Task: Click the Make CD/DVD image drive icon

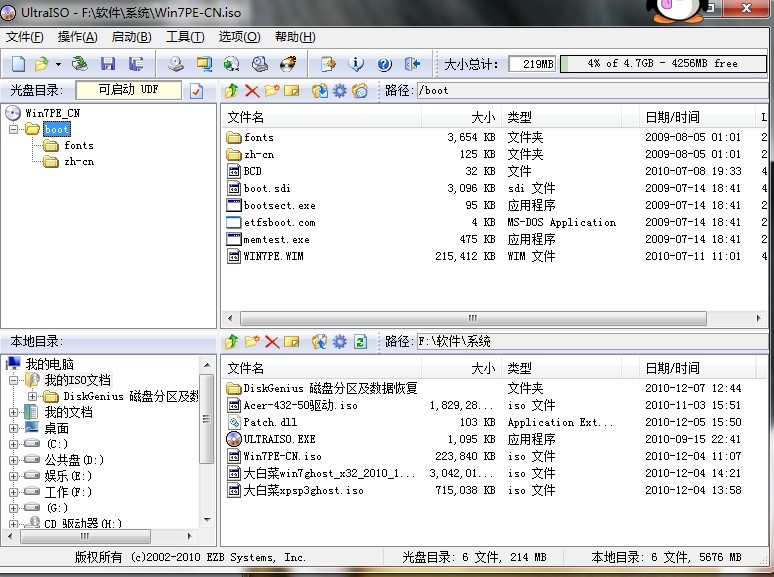Action: pyautogui.click(x=176, y=64)
